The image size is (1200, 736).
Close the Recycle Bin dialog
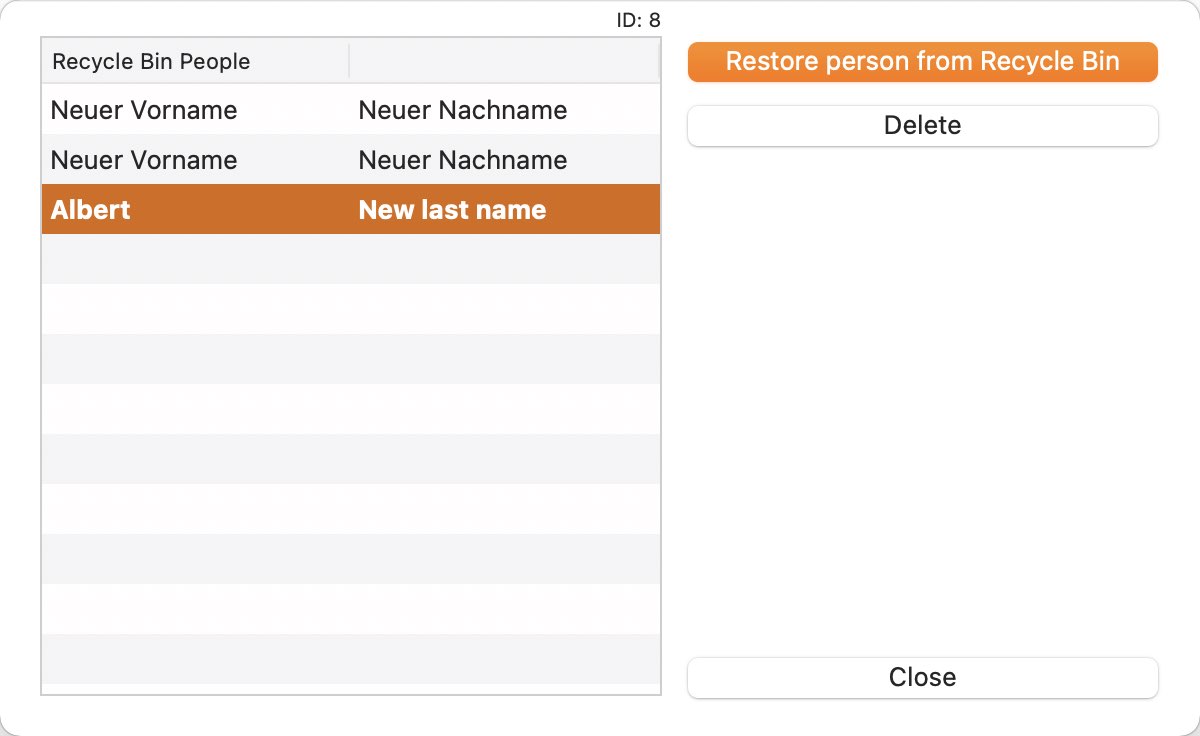coord(922,677)
